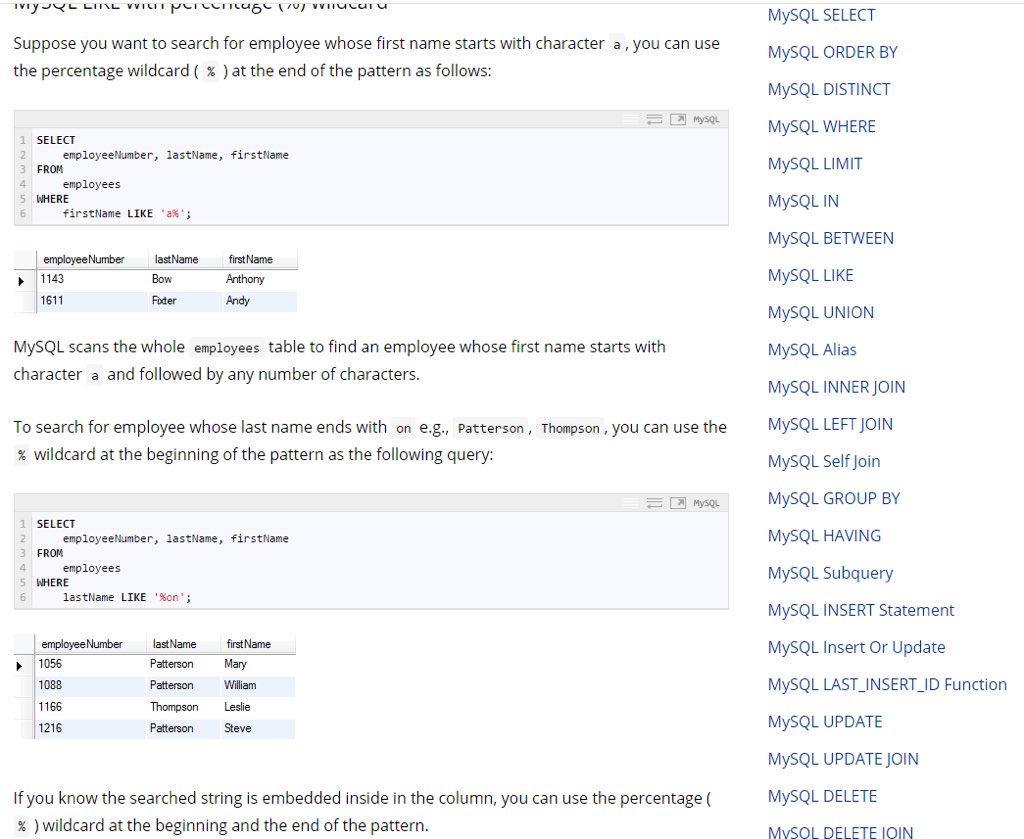Select cell 1611 in first table
The image size is (1024, 839).
pyautogui.click(x=52, y=300)
